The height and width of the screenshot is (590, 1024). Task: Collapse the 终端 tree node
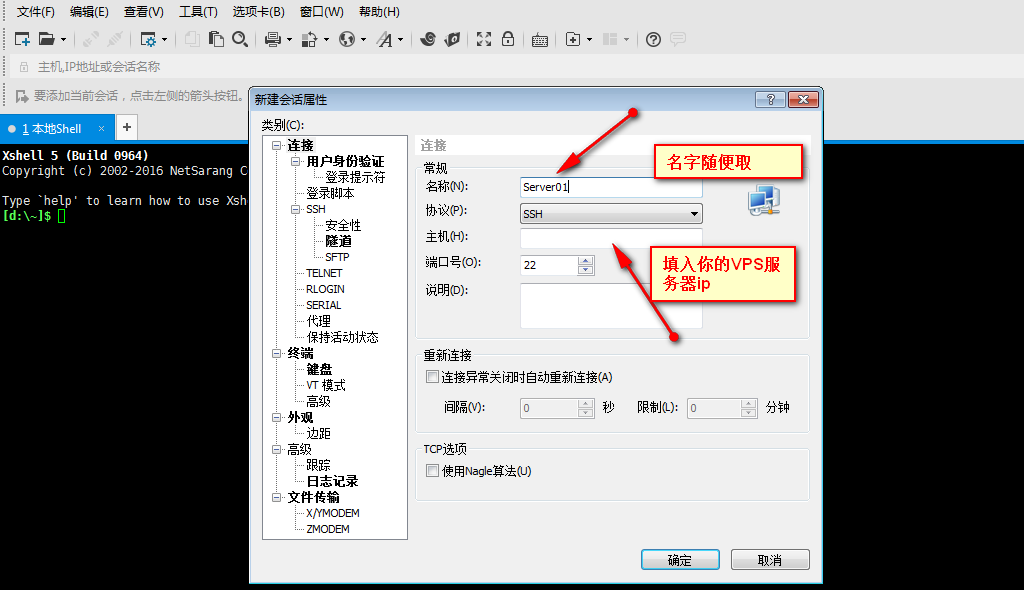(x=276, y=353)
